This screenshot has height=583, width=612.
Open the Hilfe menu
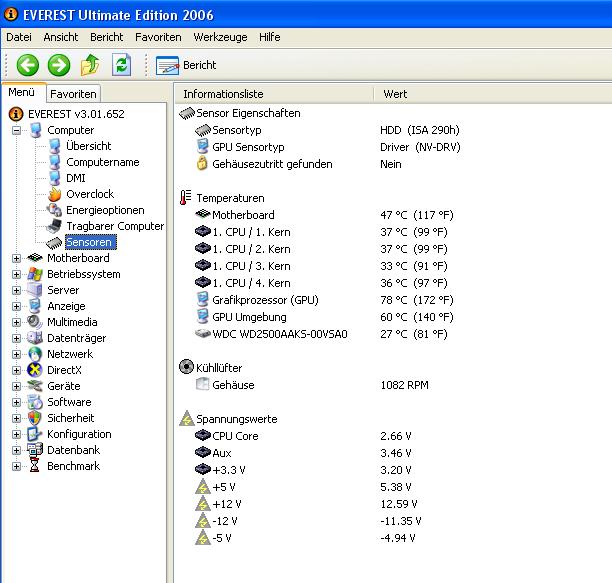pyautogui.click(x=269, y=37)
